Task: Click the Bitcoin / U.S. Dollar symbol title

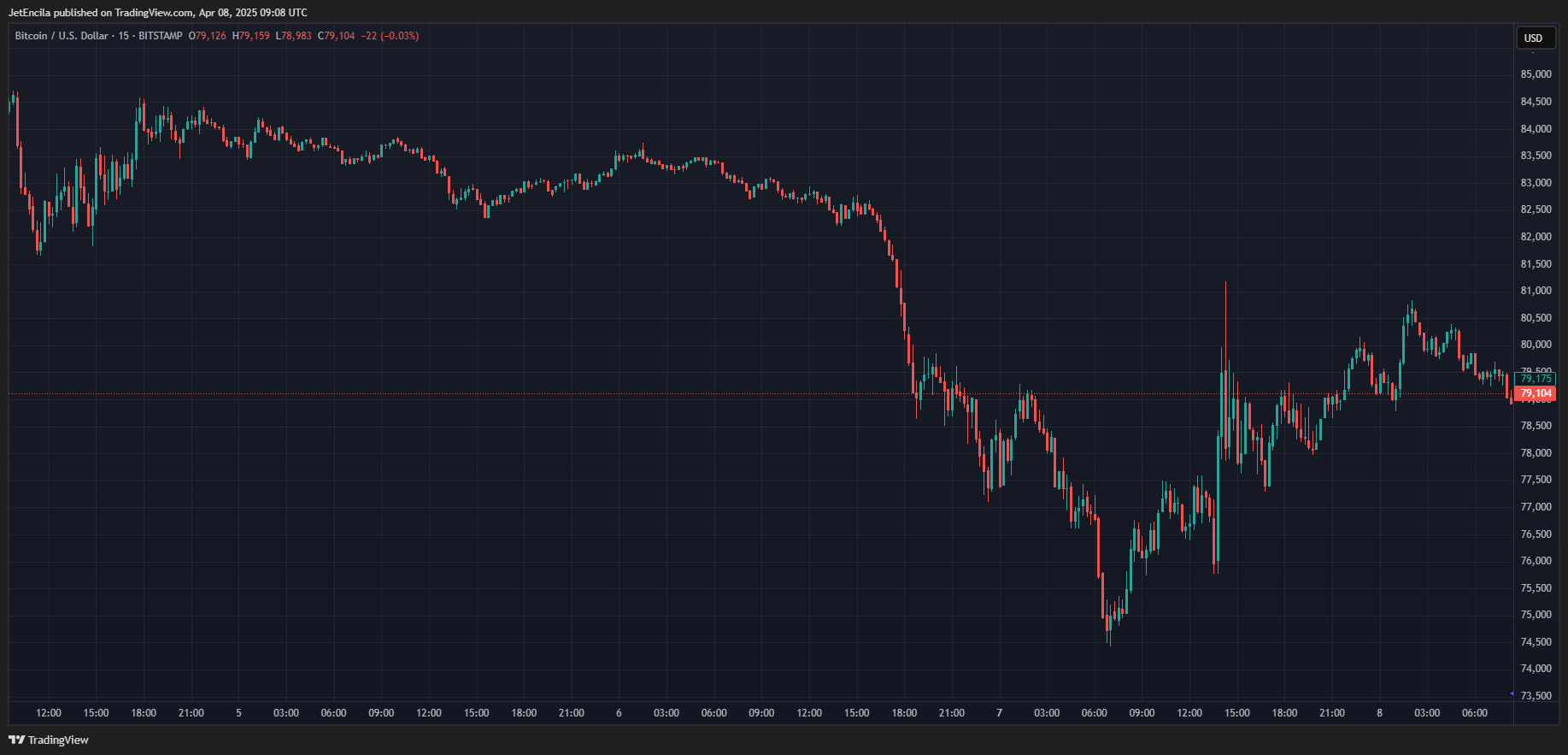Action: (x=62, y=36)
